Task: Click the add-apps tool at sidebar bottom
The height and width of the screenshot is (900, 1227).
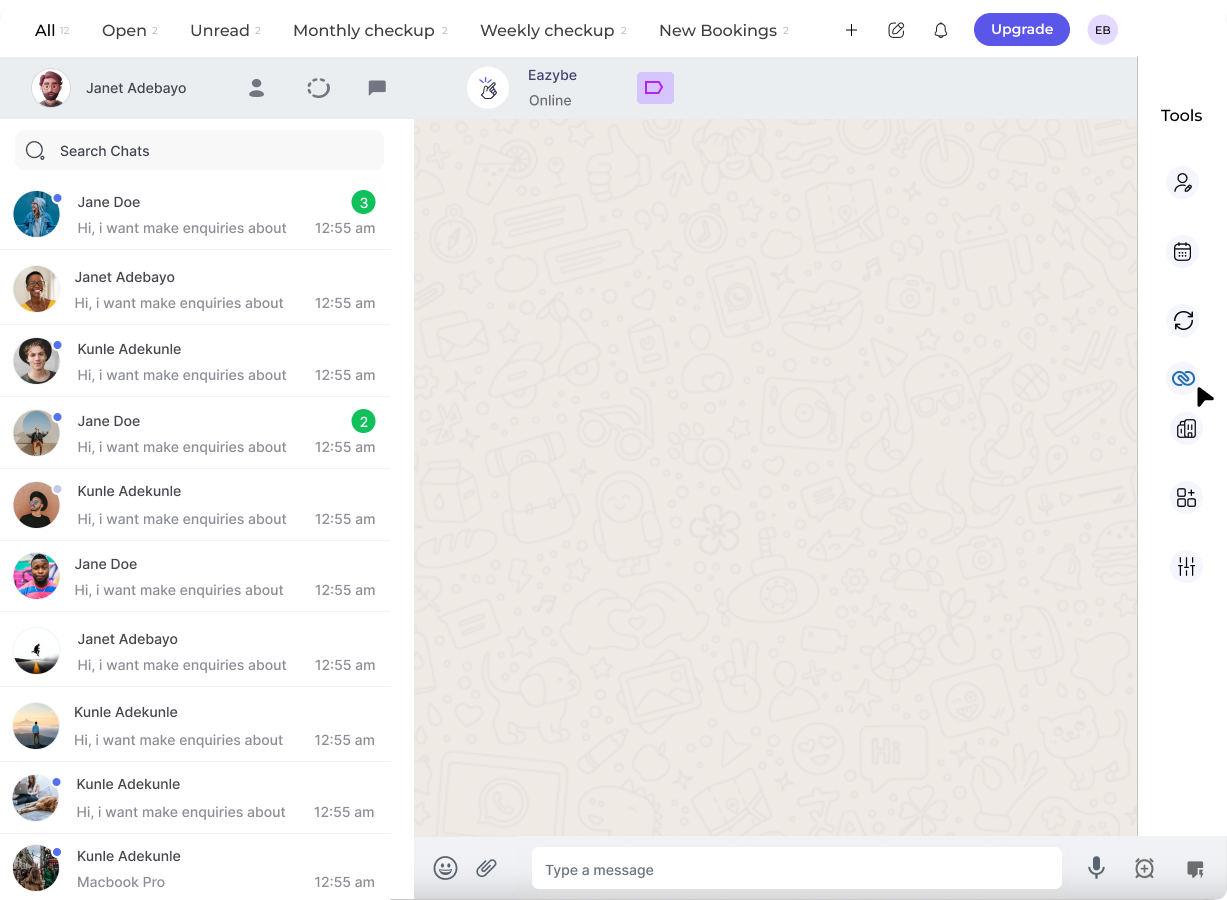Action: click(x=1185, y=496)
